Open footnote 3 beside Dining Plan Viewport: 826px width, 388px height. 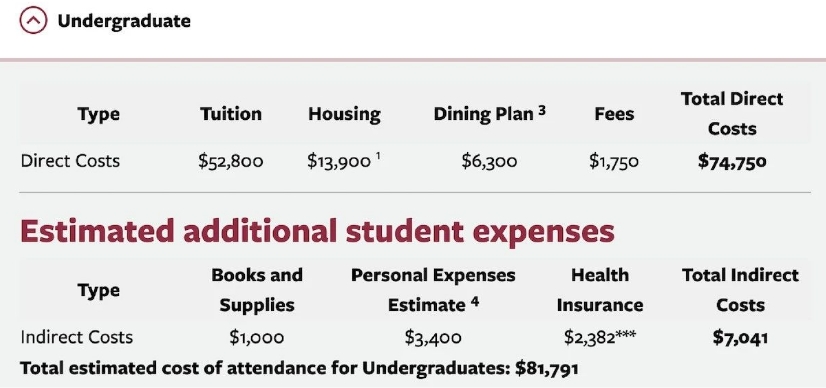coord(542,111)
